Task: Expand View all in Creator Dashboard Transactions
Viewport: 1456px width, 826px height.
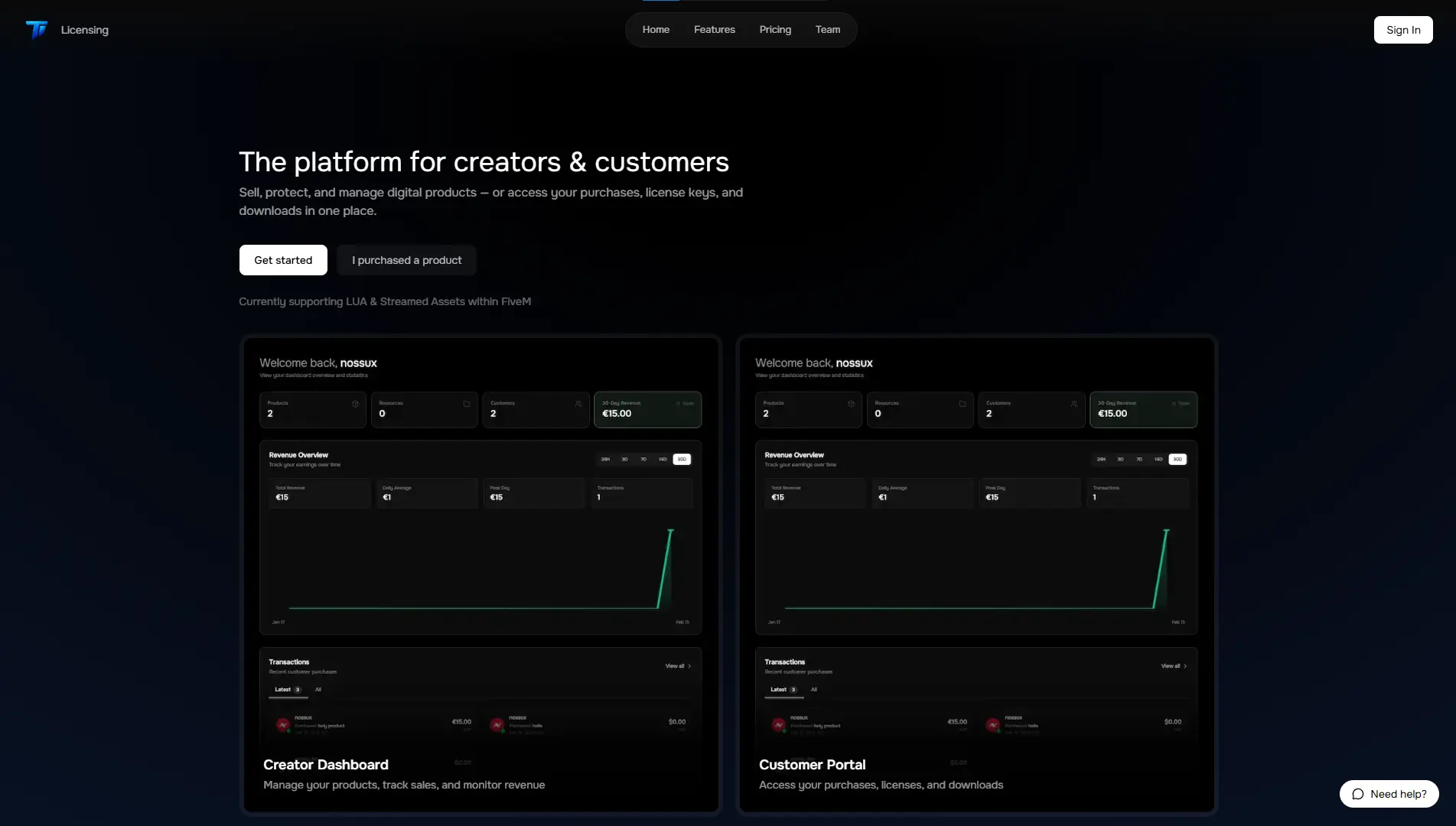Action: pyautogui.click(x=677, y=665)
